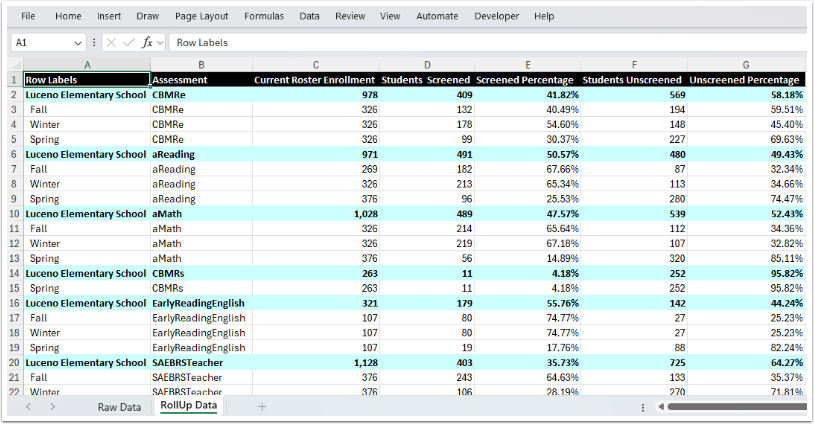The width and height of the screenshot is (814, 424).
Task: Select row 2 header
Action: point(14,94)
